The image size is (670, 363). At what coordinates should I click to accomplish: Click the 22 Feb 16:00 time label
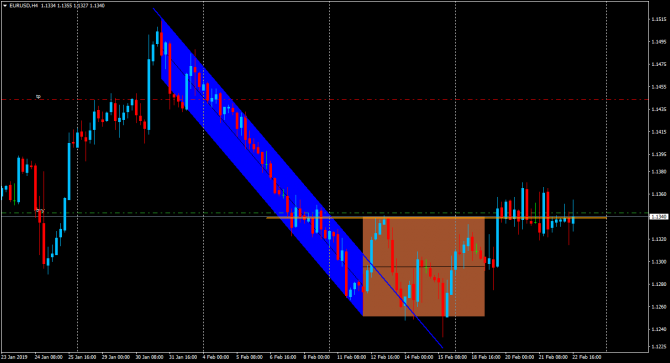click(586, 357)
